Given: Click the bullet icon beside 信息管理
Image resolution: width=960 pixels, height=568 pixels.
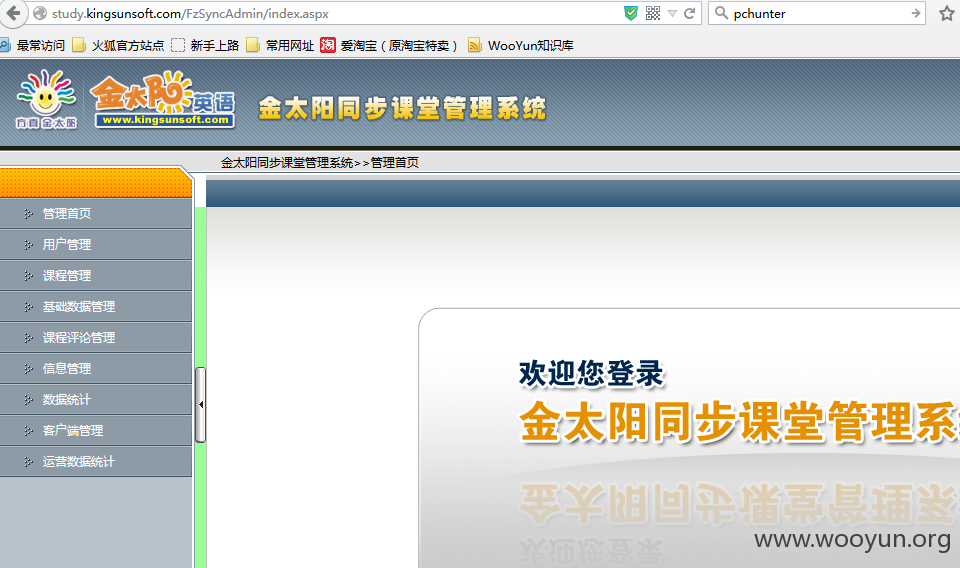Looking at the screenshot, I should click(x=28, y=368).
